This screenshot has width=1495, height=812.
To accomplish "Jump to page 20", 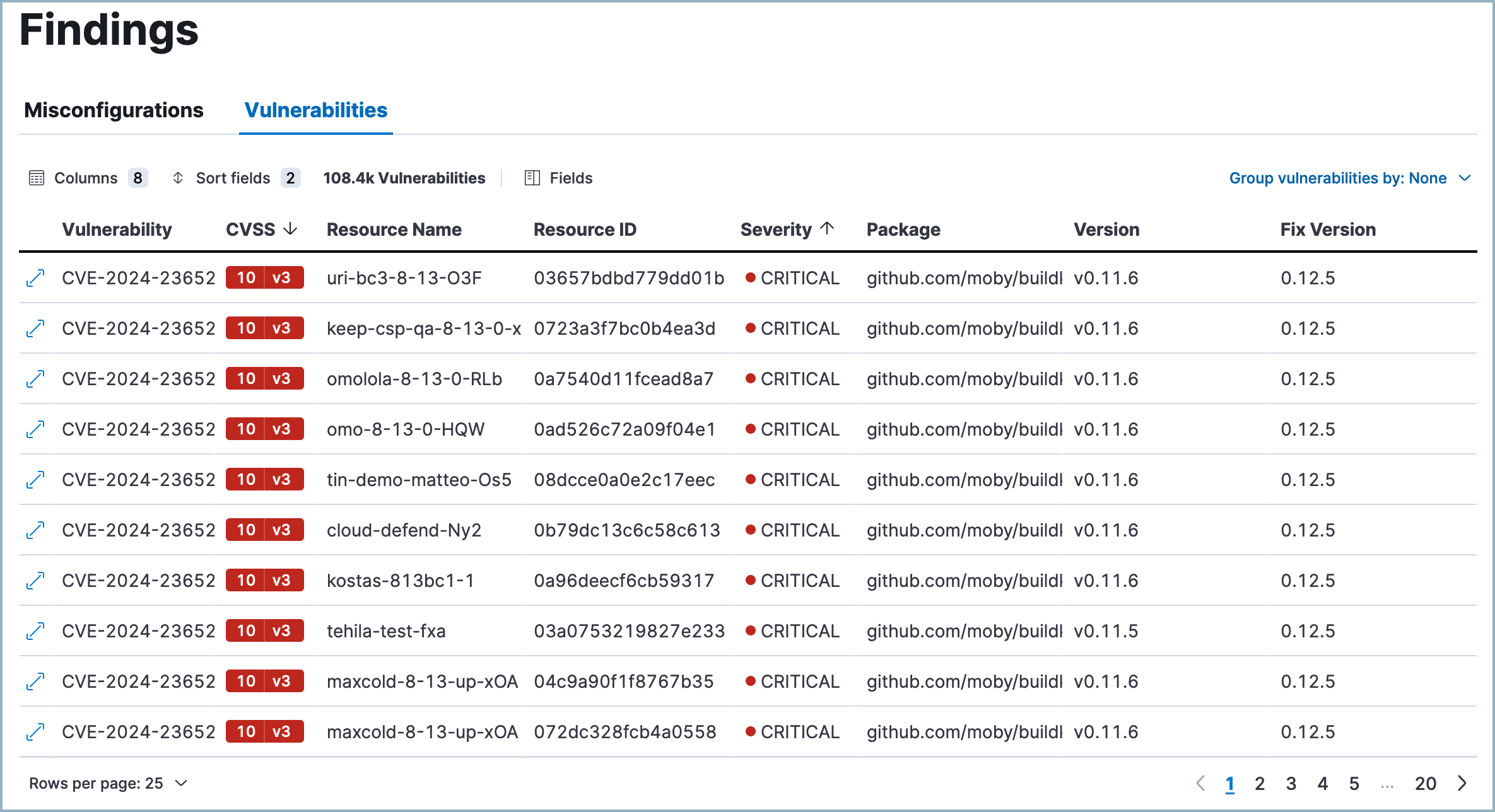I will [x=1426, y=783].
